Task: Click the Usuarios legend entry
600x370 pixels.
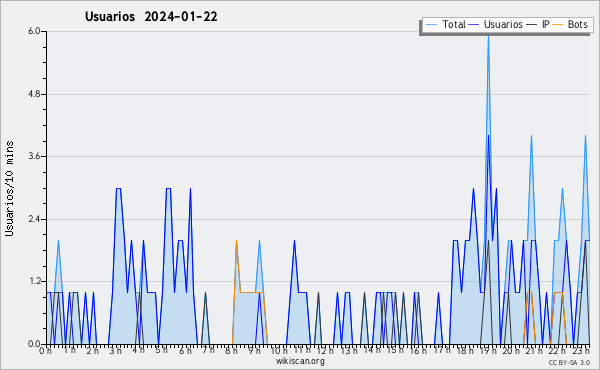Action: [x=496, y=24]
